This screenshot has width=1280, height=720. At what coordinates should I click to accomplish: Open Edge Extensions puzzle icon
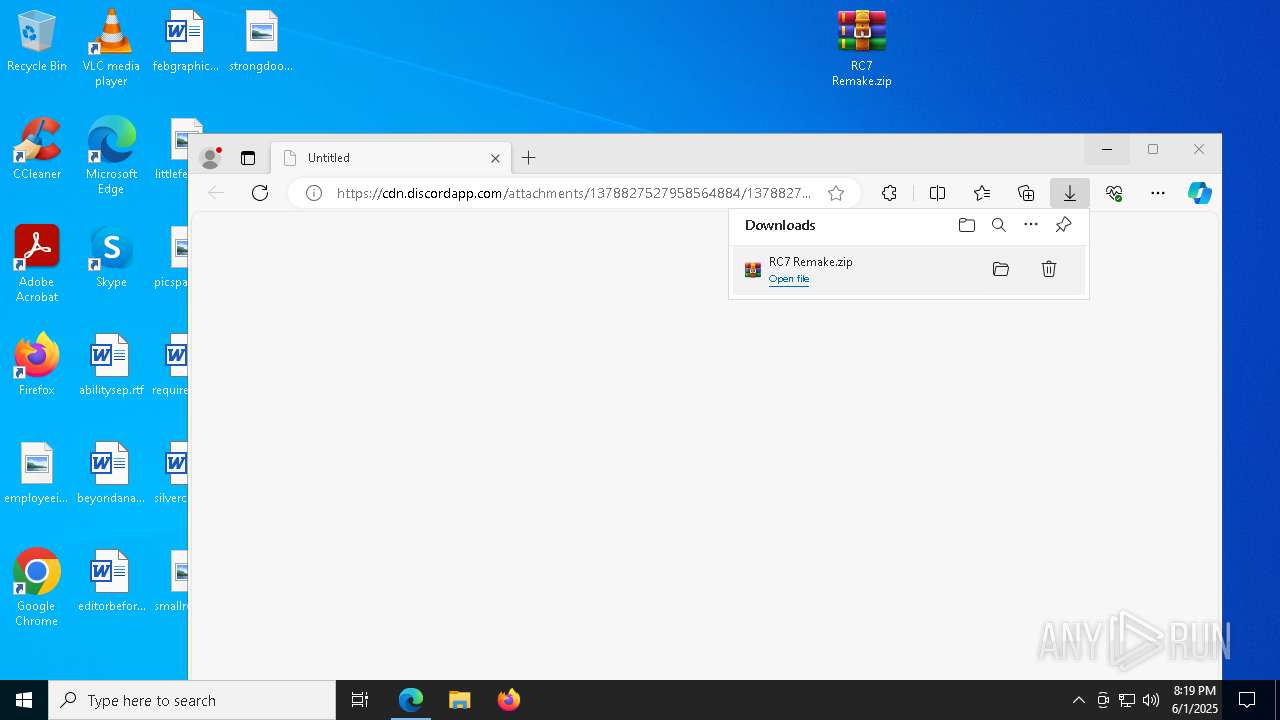889,193
